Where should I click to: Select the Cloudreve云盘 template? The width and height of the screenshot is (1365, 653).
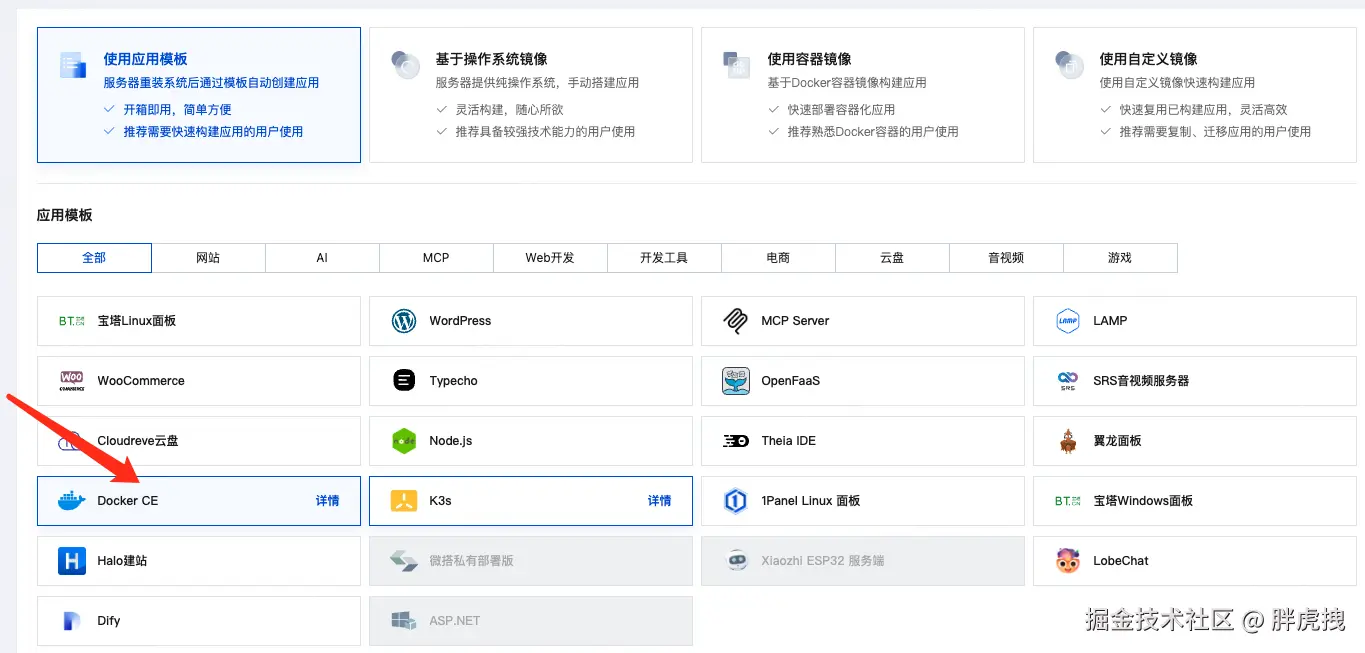(199, 441)
